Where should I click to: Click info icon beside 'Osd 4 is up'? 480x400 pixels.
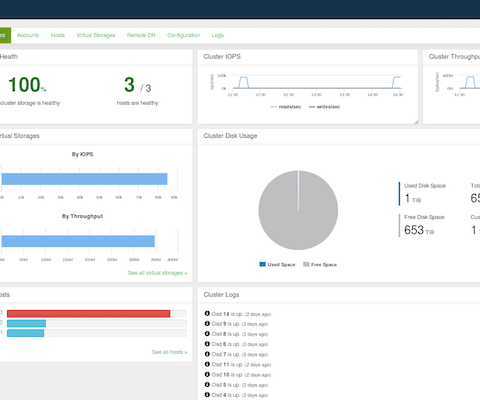tap(207, 395)
